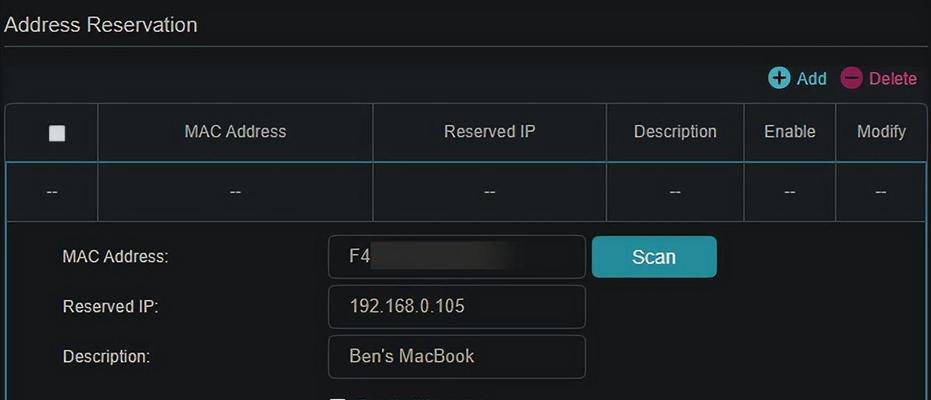The width and height of the screenshot is (931, 400).
Task: Click the Scan button
Action: (654, 256)
